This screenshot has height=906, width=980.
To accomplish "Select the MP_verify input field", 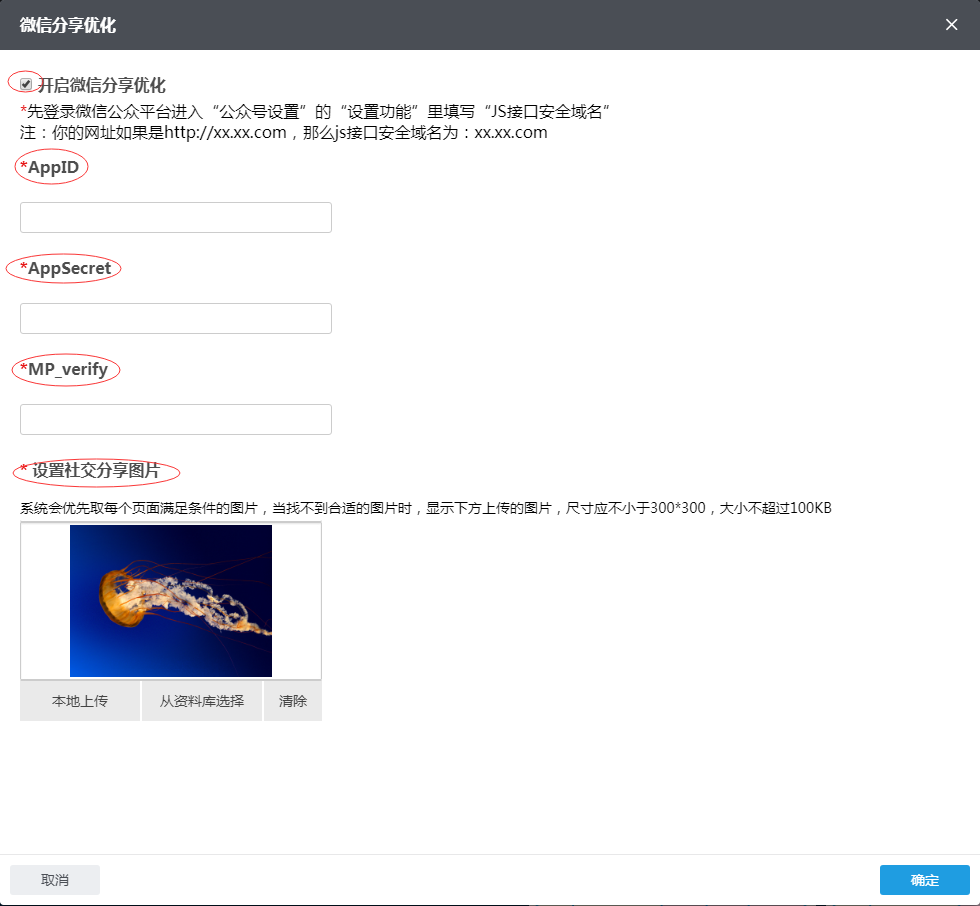I will [x=176, y=419].
